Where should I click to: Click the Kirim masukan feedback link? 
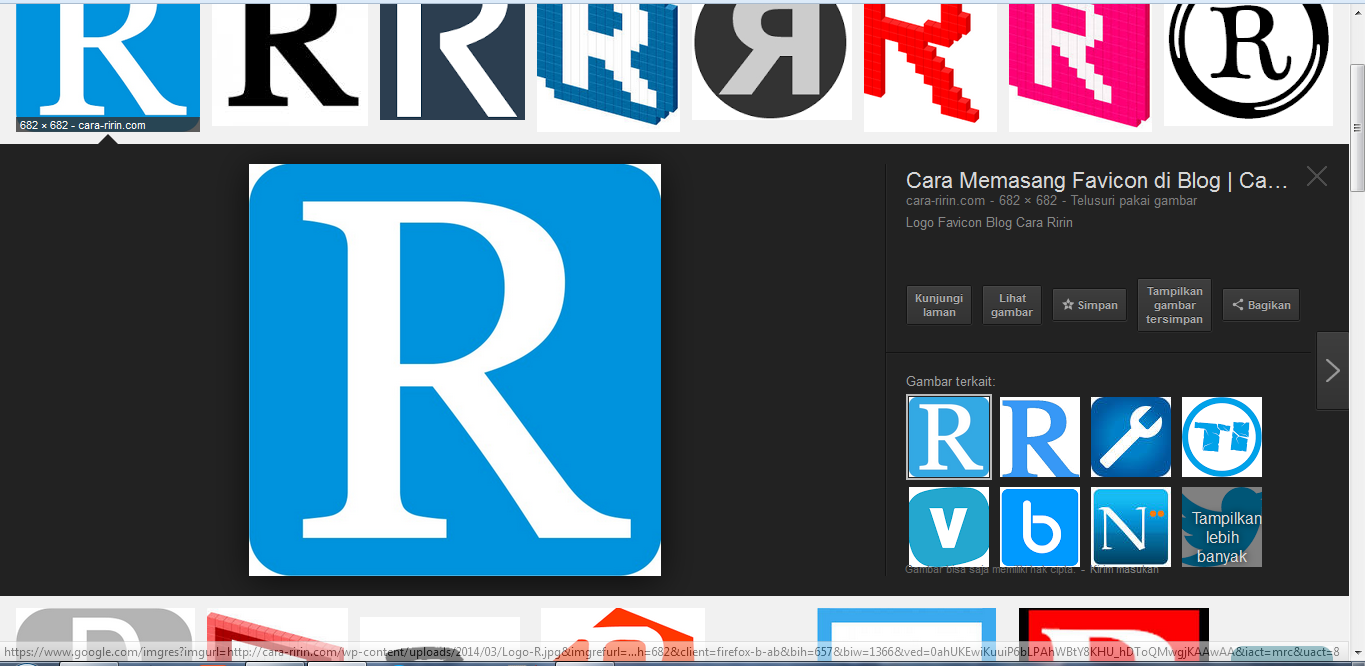[x=1124, y=569]
